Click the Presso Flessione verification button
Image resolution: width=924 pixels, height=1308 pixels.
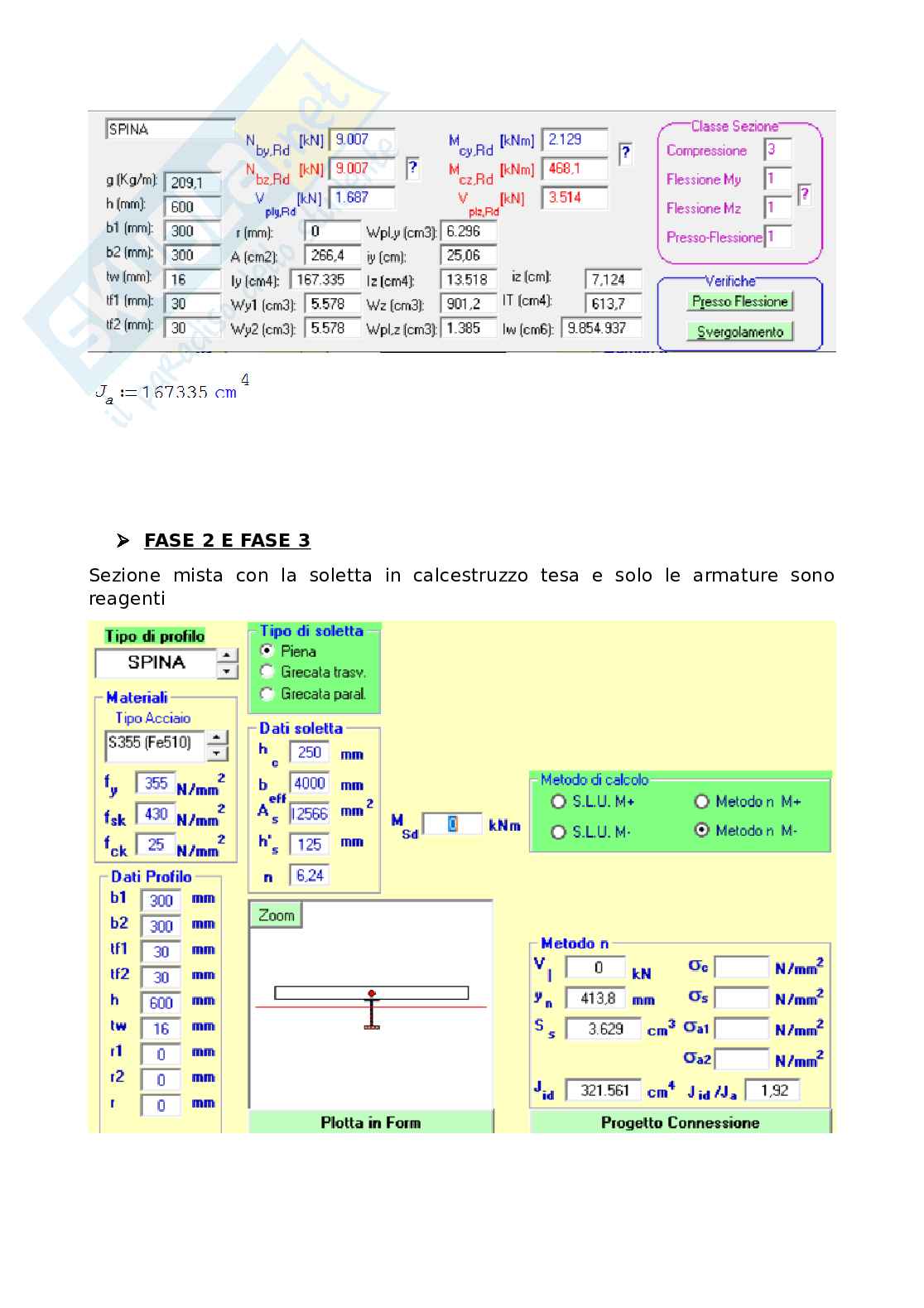click(739, 302)
